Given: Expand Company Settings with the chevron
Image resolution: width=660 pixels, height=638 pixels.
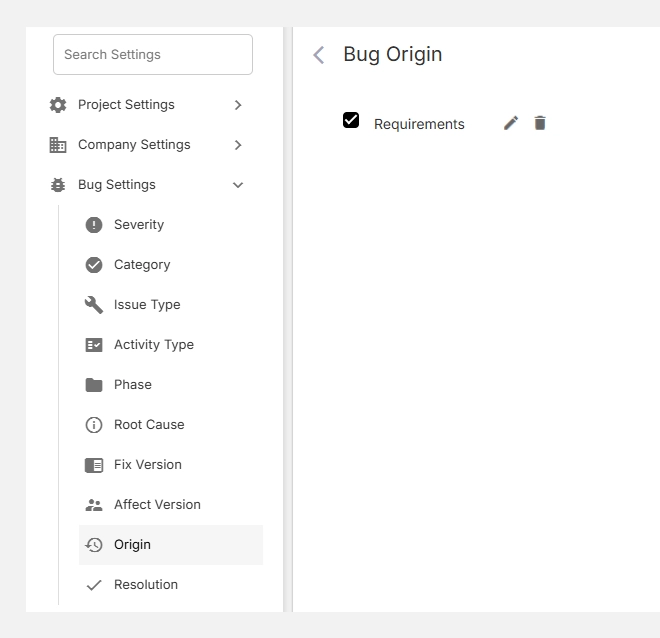Looking at the screenshot, I should tap(238, 145).
